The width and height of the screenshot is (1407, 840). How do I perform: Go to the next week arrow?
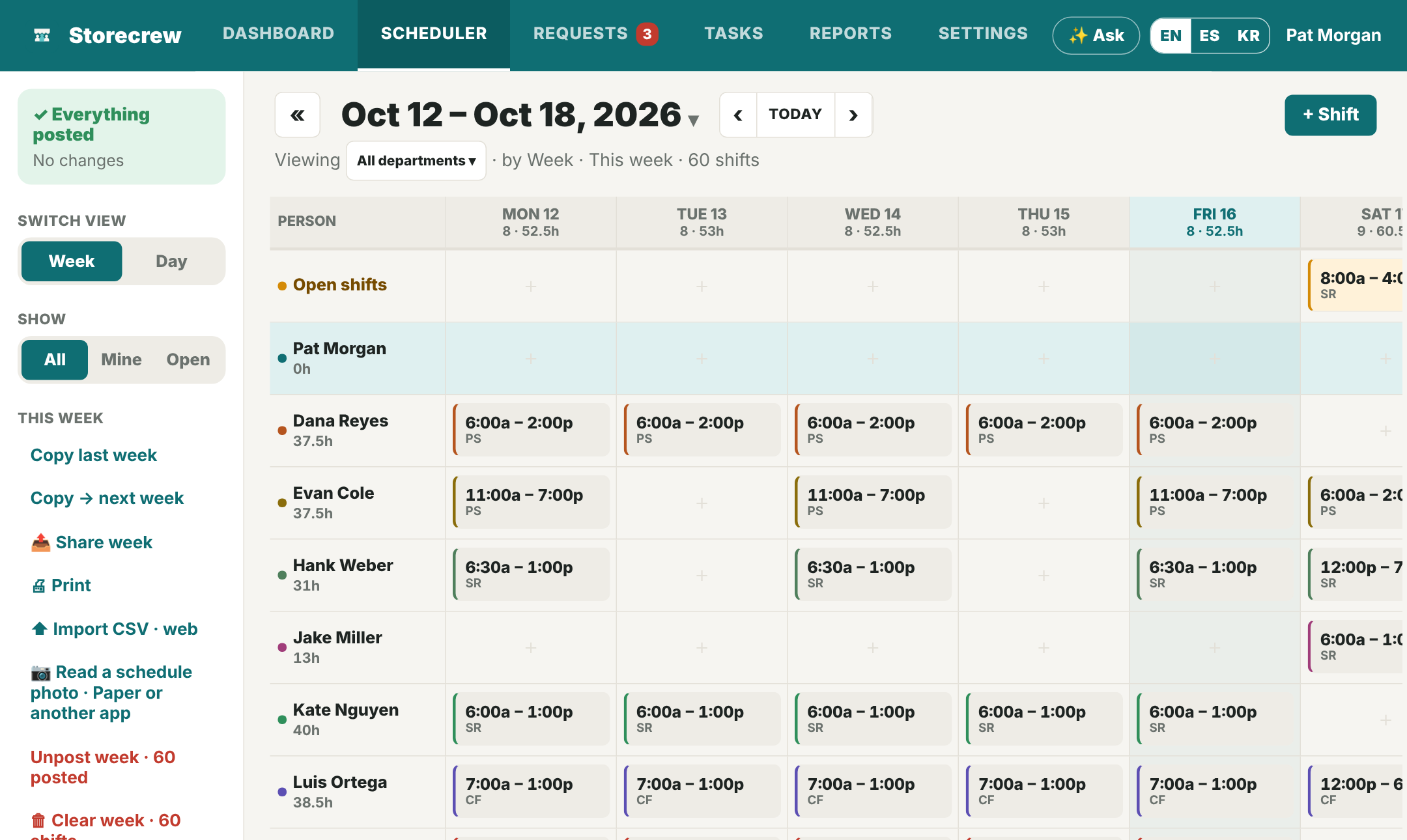pyautogui.click(x=853, y=115)
